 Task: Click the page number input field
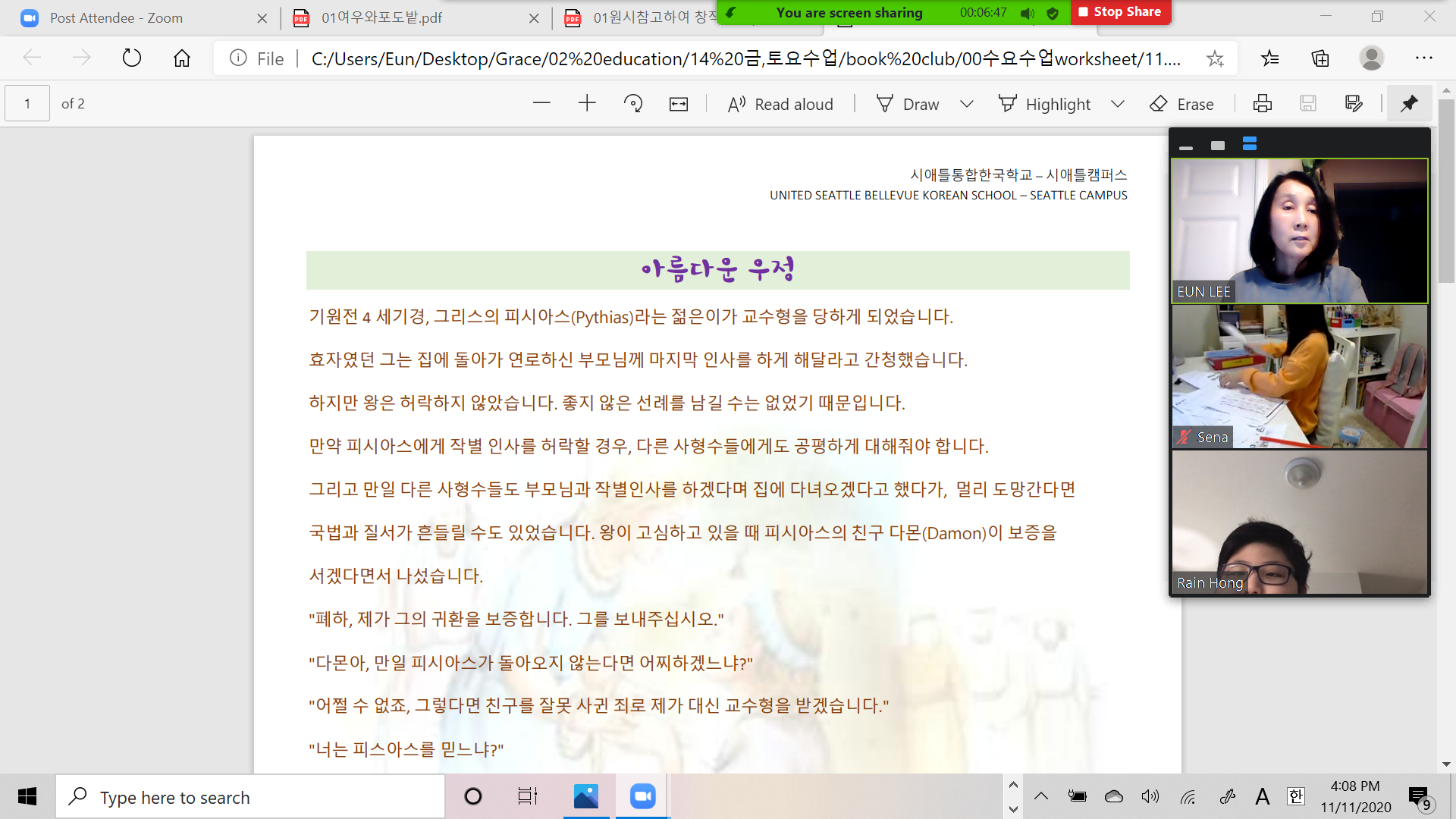point(27,104)
